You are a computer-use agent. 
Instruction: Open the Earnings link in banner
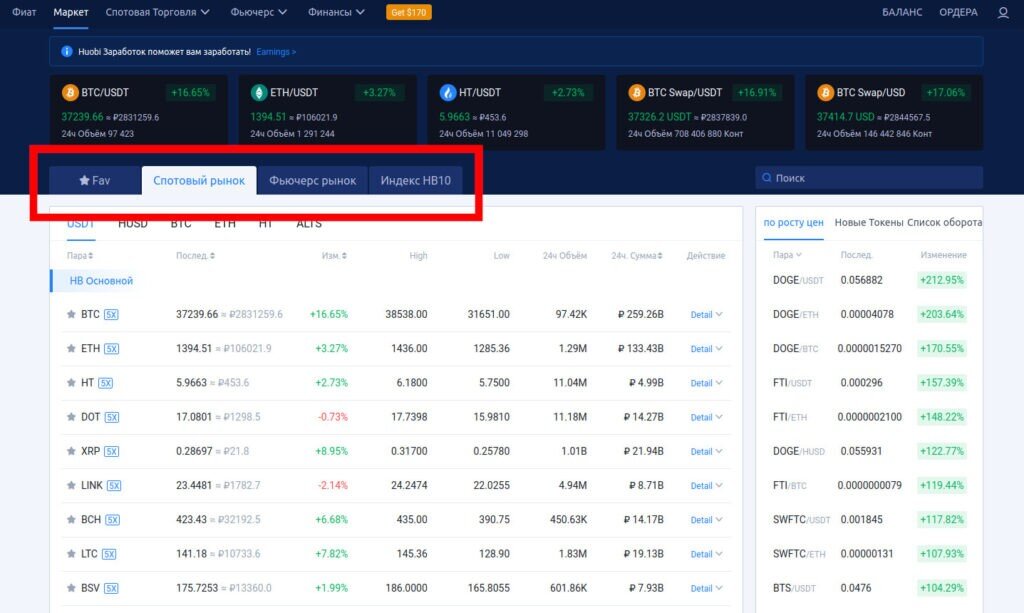(x=276, y=51)
